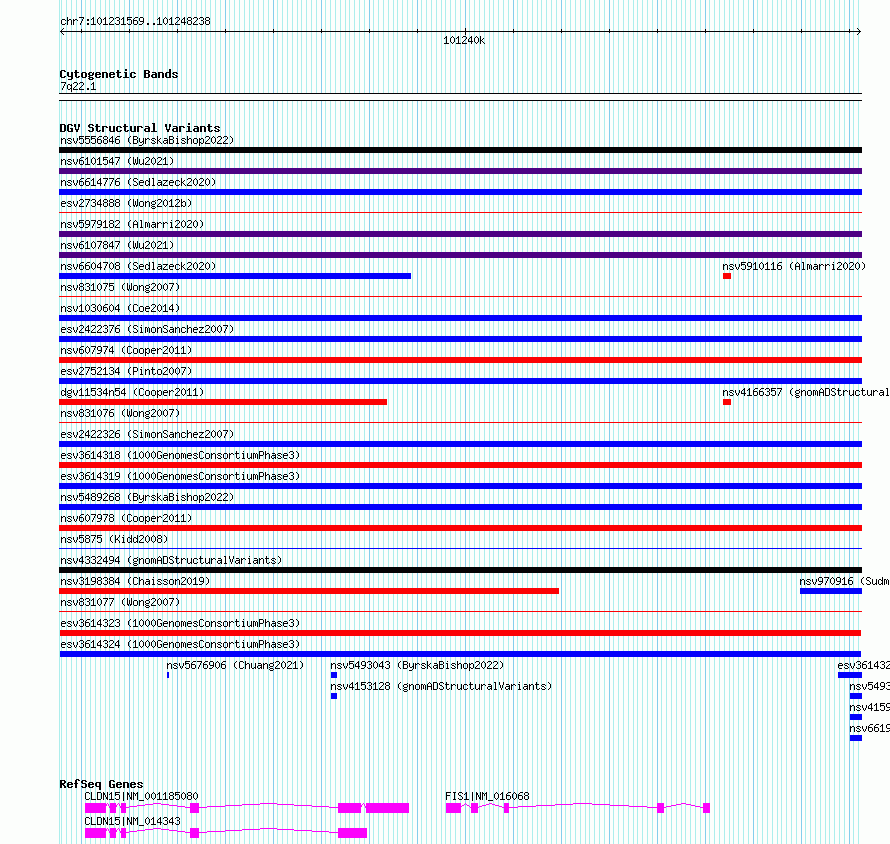Click the nsv5676906 (Chuang2021) label
Screen dimensions: 890x844
[x=235, y=665]
